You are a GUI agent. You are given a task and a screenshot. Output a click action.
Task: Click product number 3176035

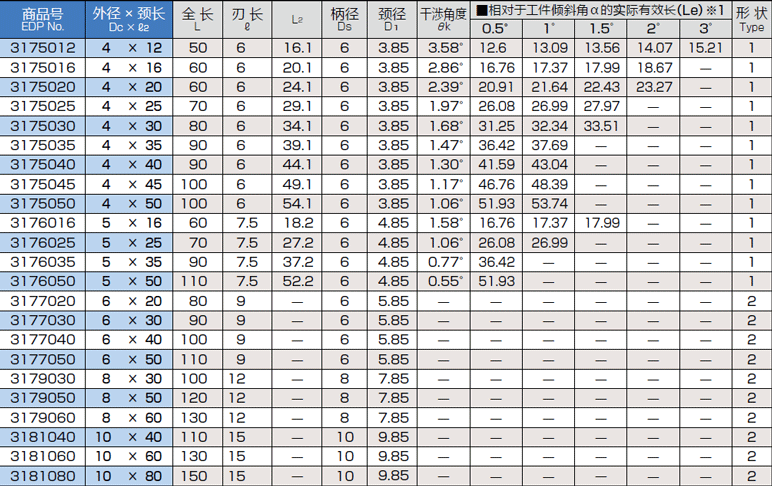point(43,262)
